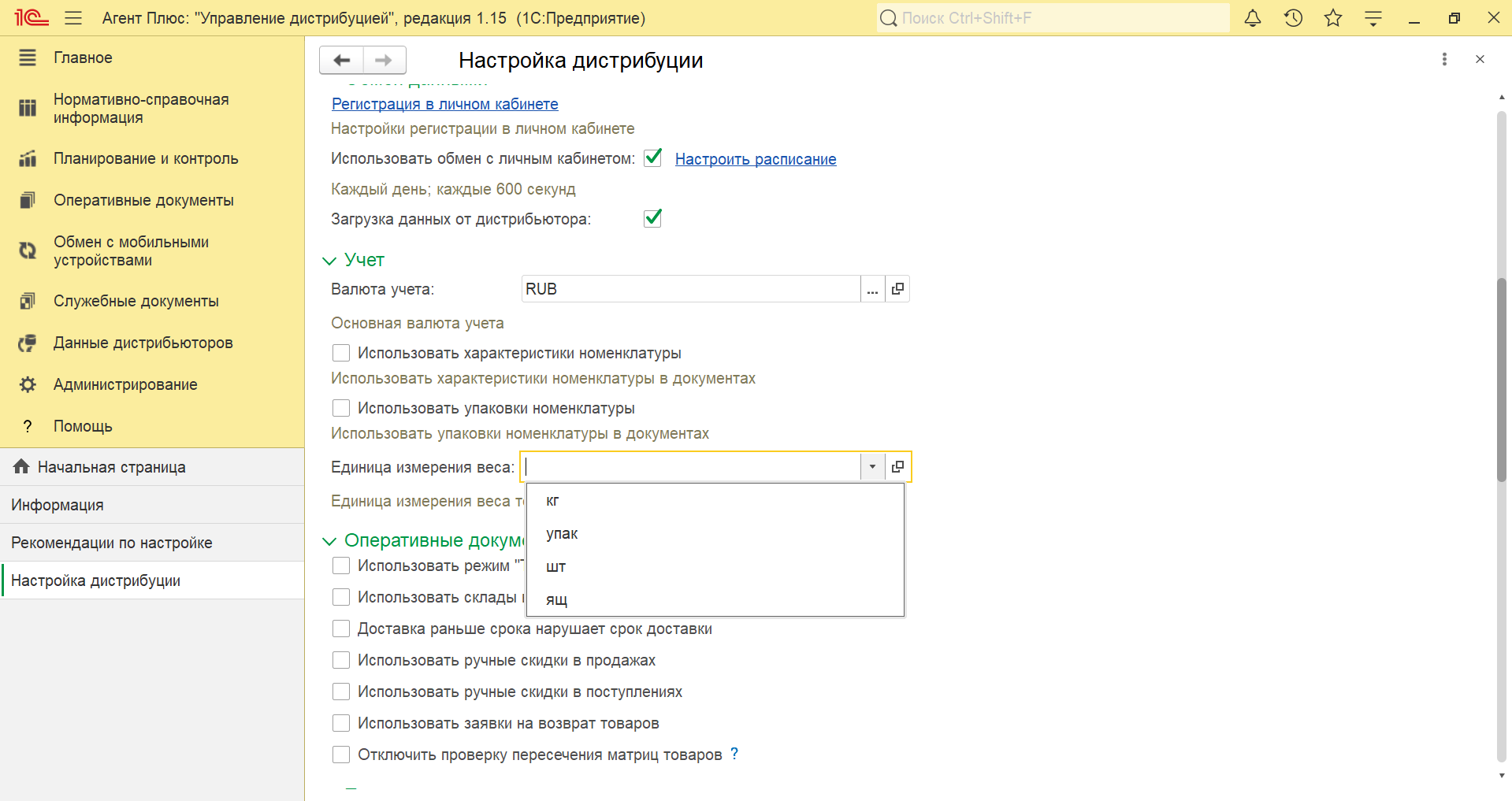Open notifications bell icon
The width and height of the screenshot is (1512, 801).
[1253, 17]
